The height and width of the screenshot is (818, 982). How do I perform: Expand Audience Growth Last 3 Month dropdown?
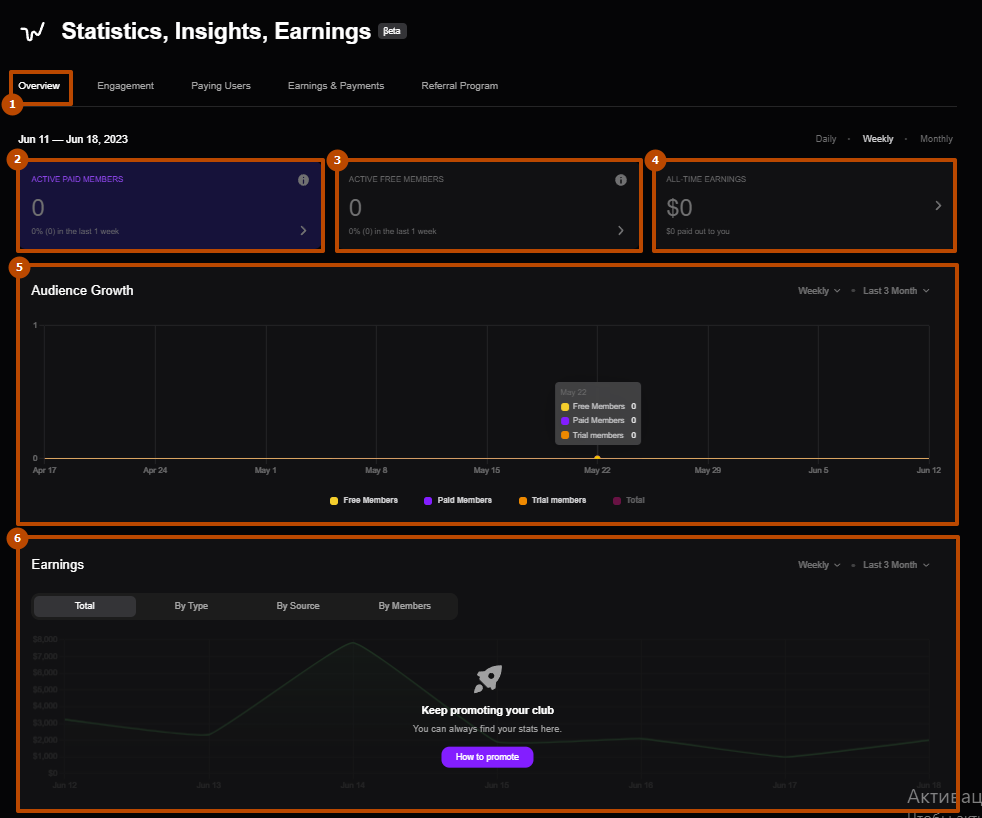896,291
